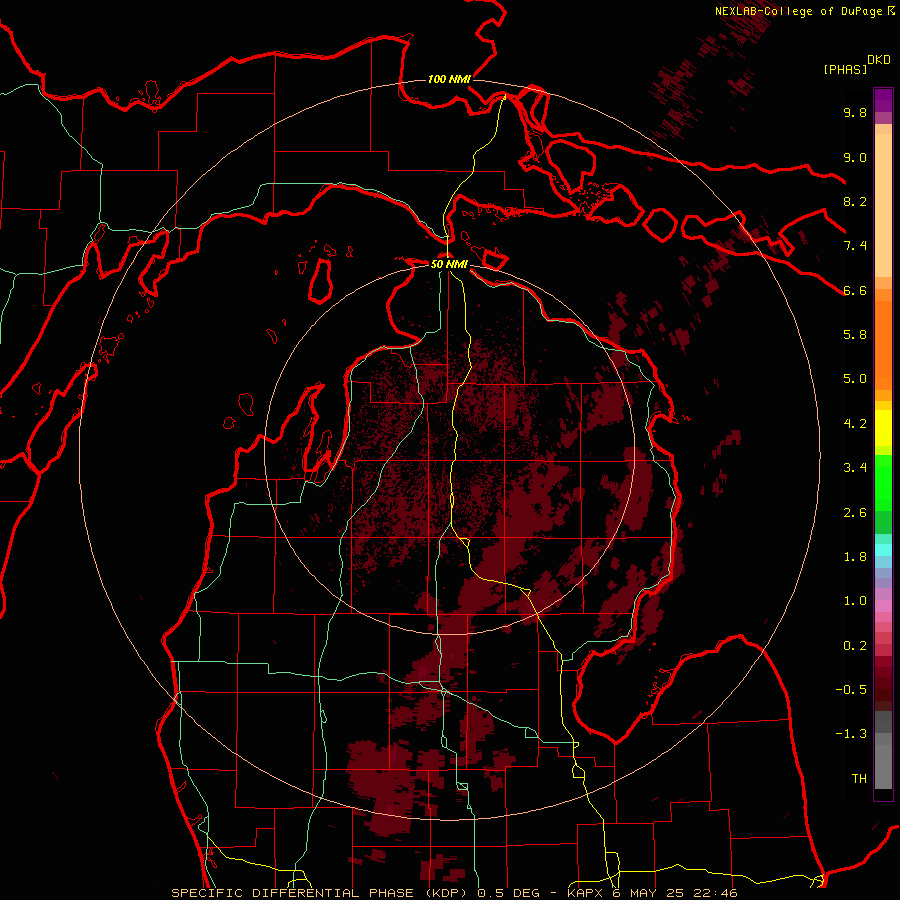Click the -1.3 legend value
Screen dimensions: 900x900
(x=851, y=734)
